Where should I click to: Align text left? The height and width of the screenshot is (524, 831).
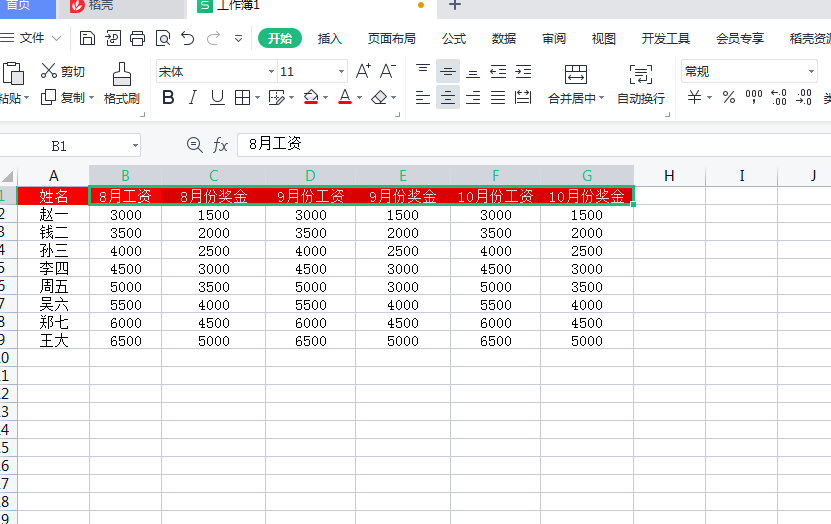[x=423, y=97]
